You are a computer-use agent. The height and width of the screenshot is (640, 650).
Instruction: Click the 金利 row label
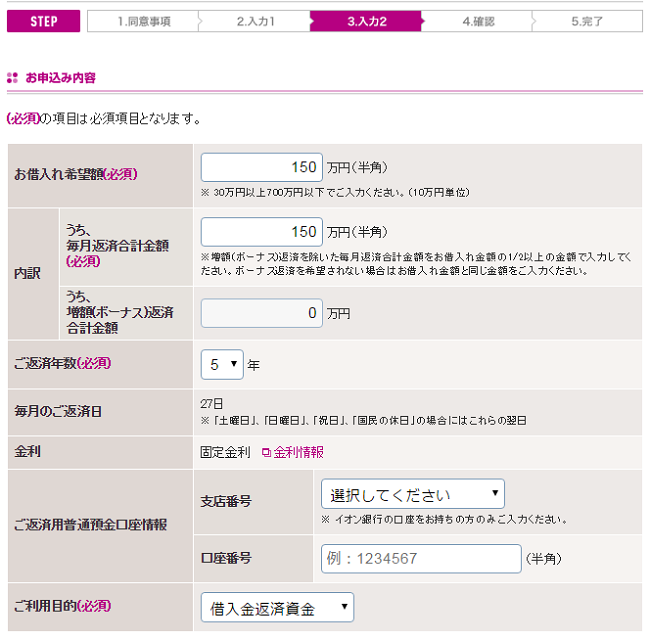(27, 451)
